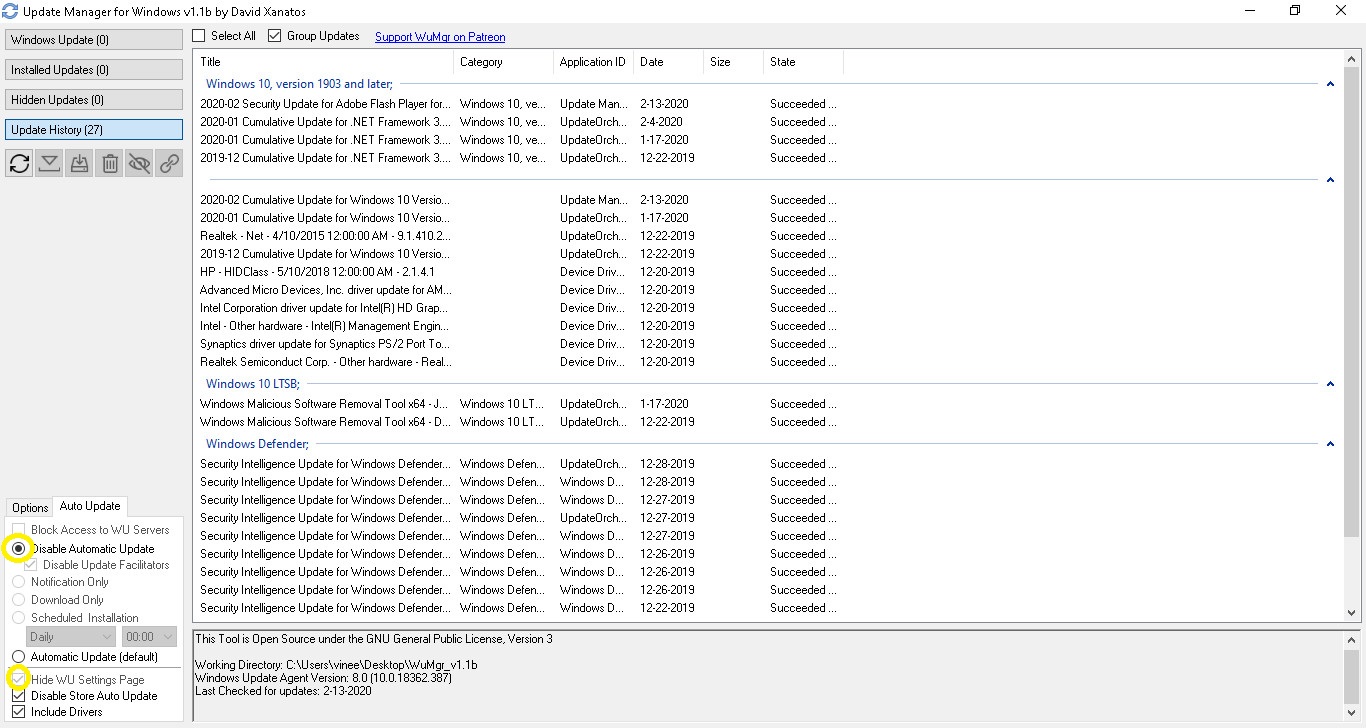Select the Intel Corporation driver update for HD Graphics row
This screenshot has width=1366, height=728.
point(518,308)
